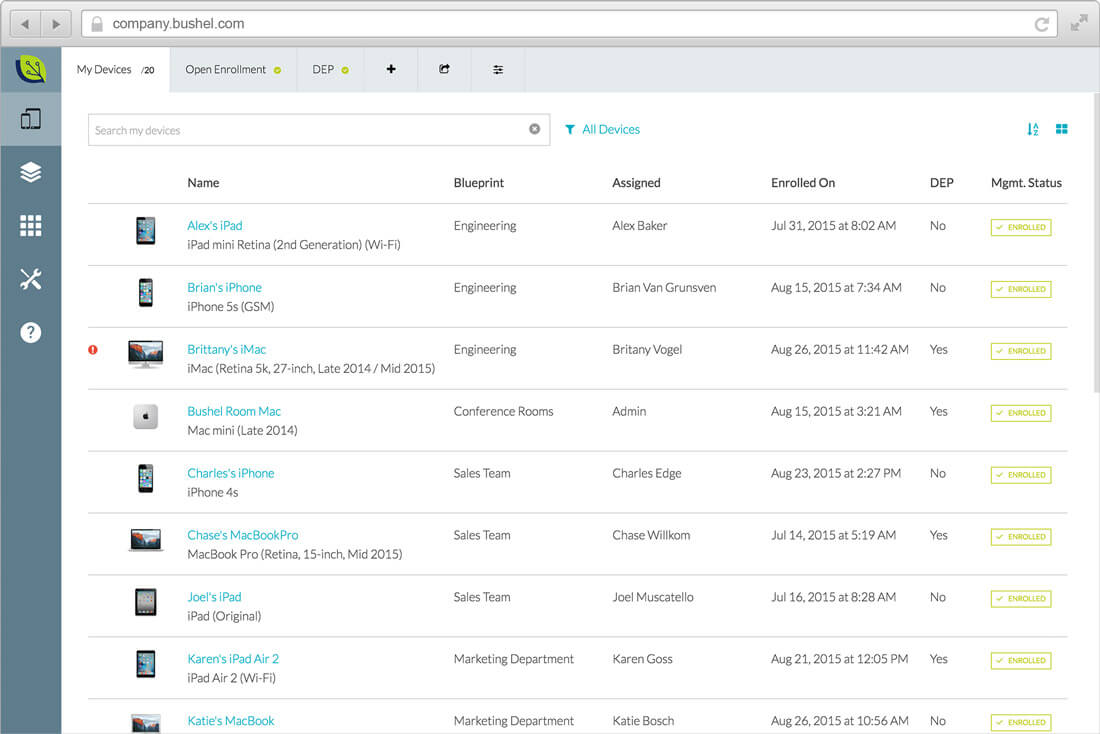1100x734 pixels.
Task: Open the All Devices filter
Action: [603, 129]
